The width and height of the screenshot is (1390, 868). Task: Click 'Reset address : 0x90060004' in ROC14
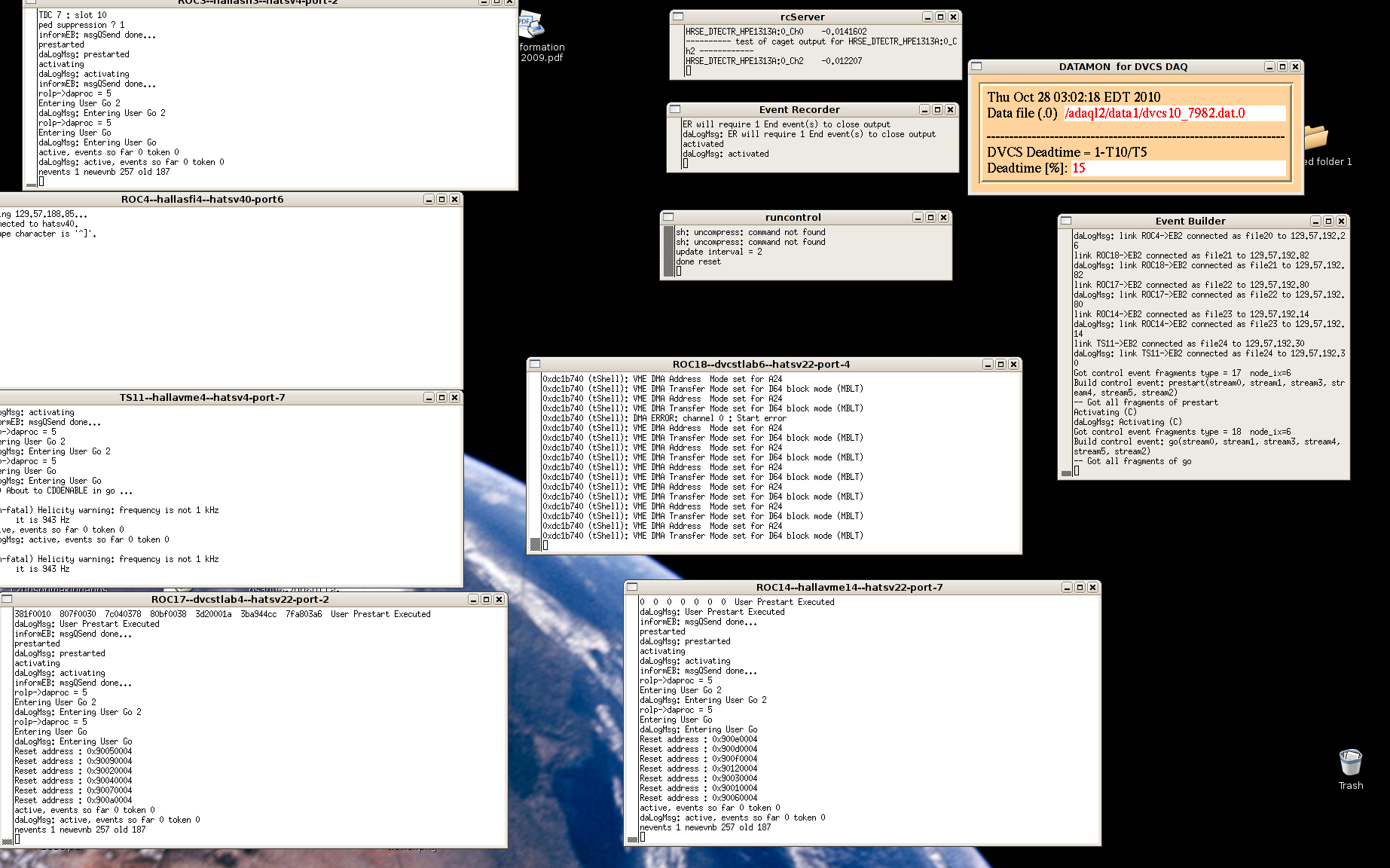(698, 798)
